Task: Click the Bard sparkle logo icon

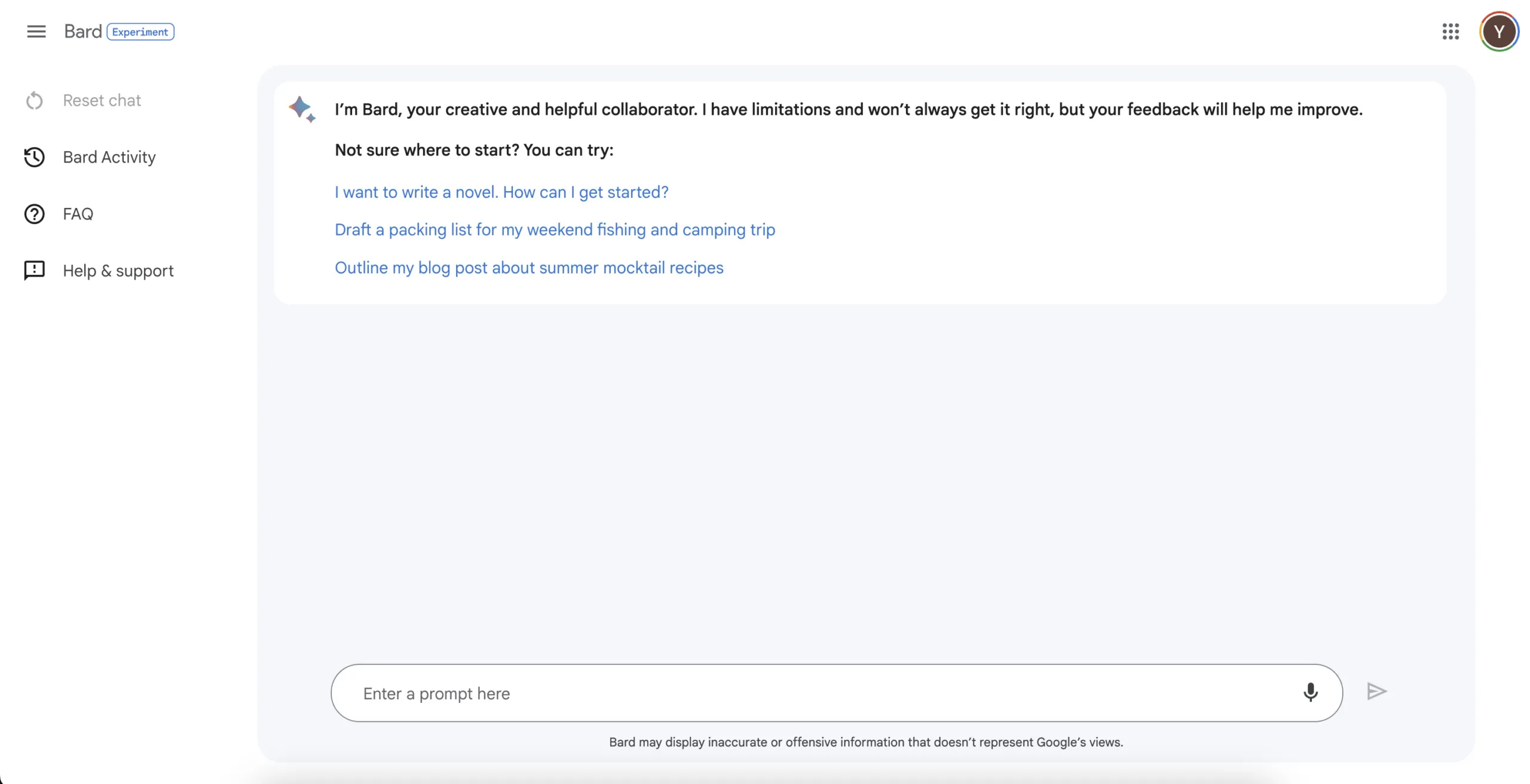Action: click(x=302, y=109)
